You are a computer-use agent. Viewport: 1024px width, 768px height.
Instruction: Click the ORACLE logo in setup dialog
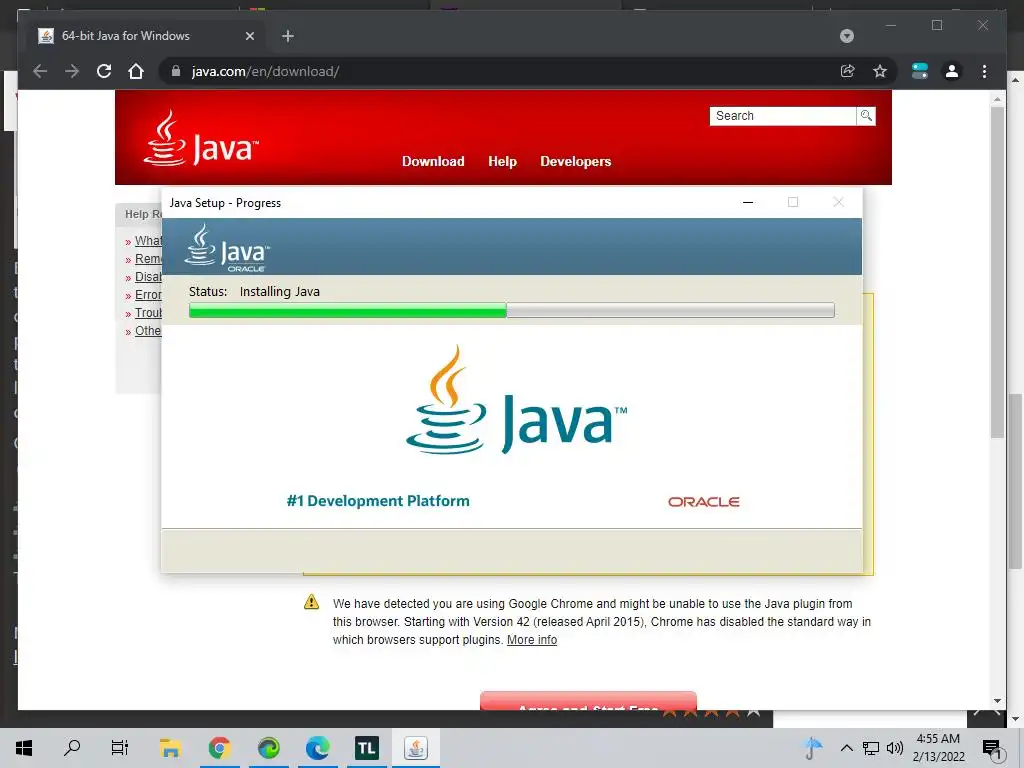click(x=703, y=502)
